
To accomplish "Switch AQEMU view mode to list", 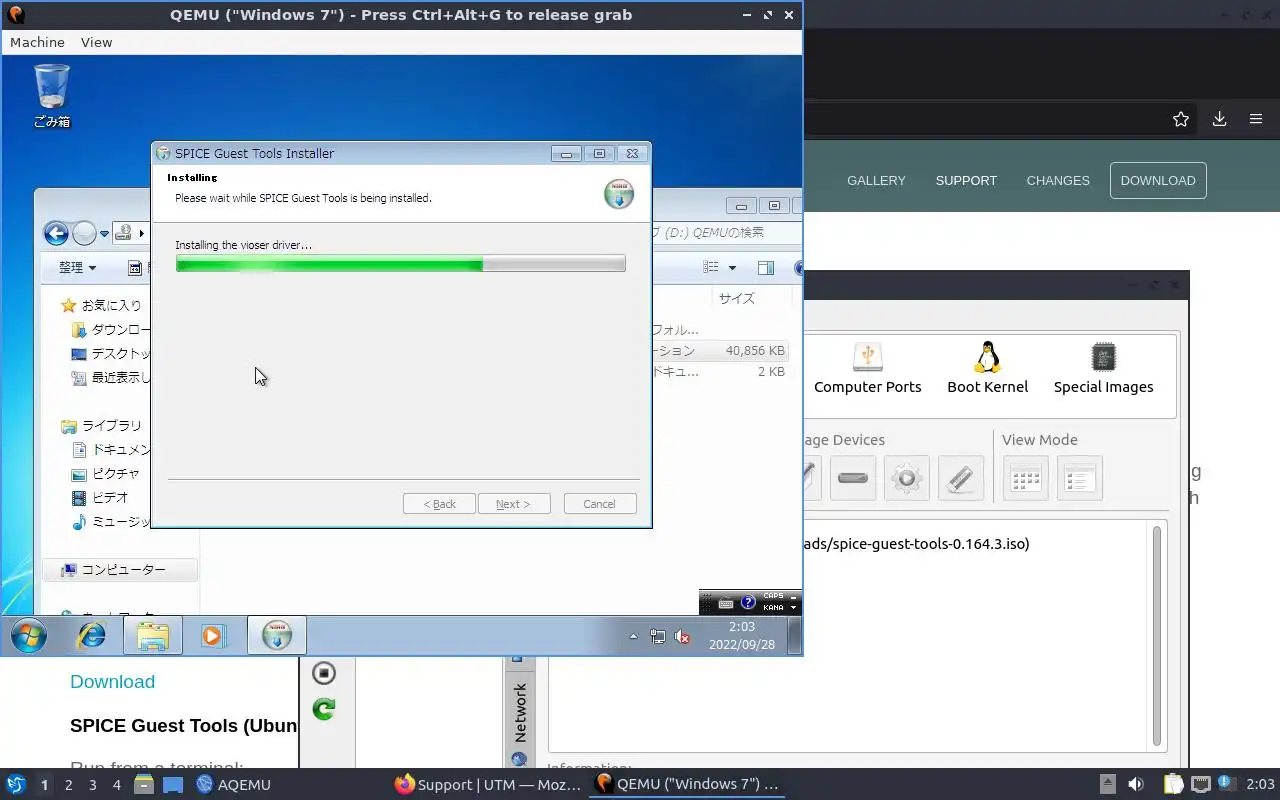I will pos(1079,478).
